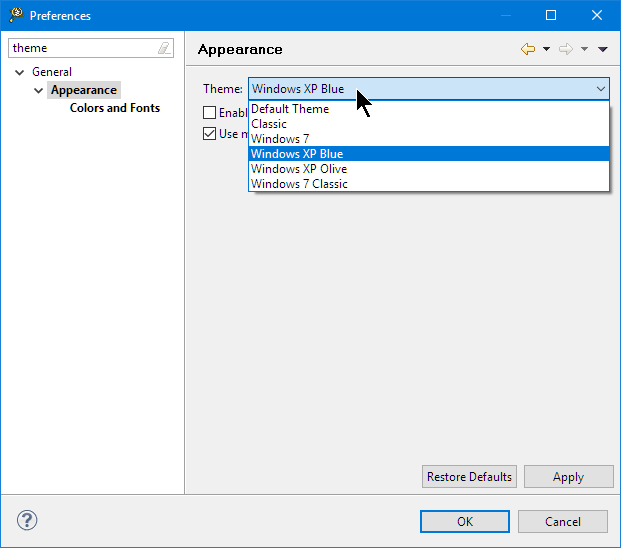
Task: Click the Preferences window app icon
Action: coord(17,15)
